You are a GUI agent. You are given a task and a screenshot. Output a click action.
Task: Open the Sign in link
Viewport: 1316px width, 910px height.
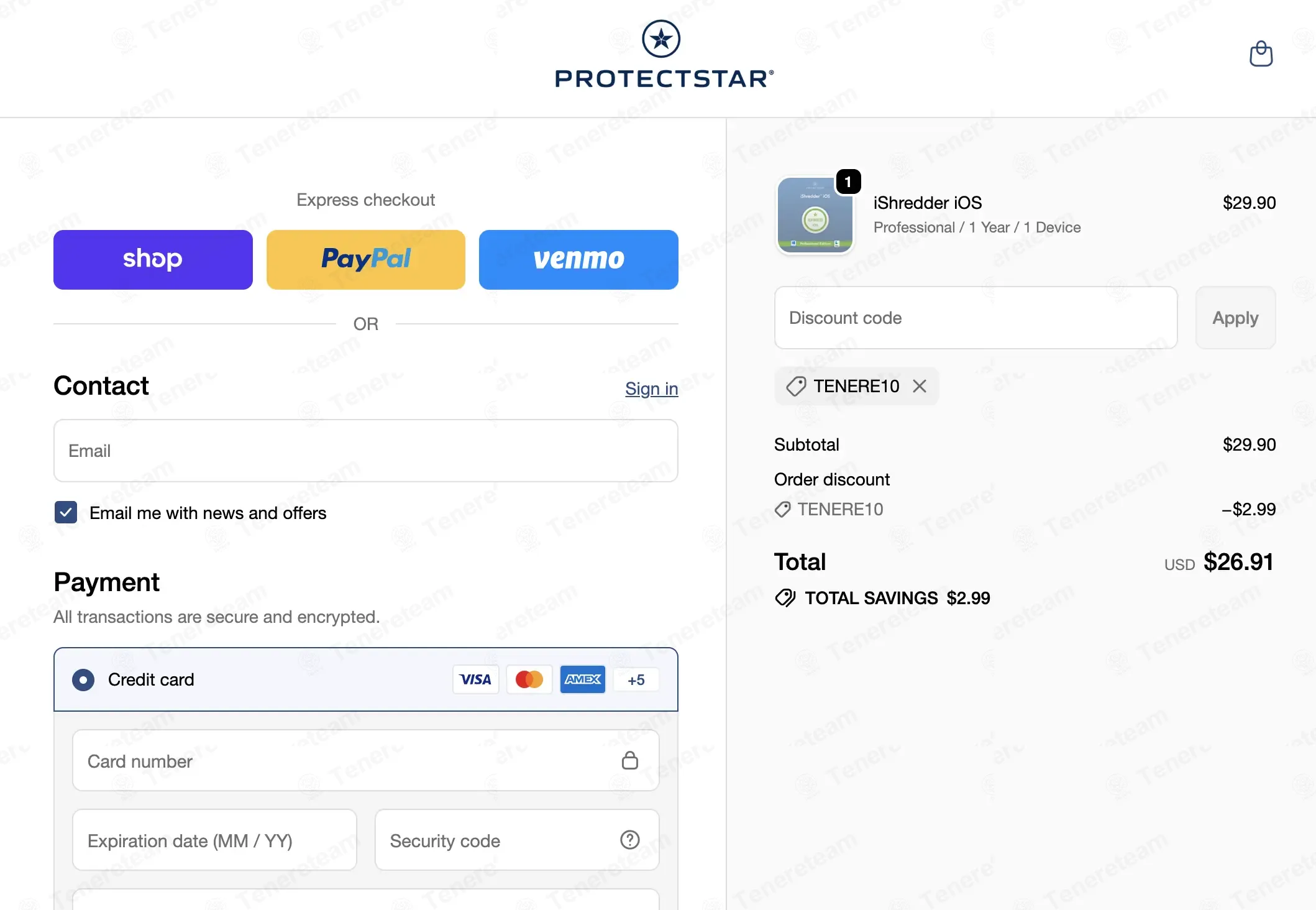click(651, 388)
